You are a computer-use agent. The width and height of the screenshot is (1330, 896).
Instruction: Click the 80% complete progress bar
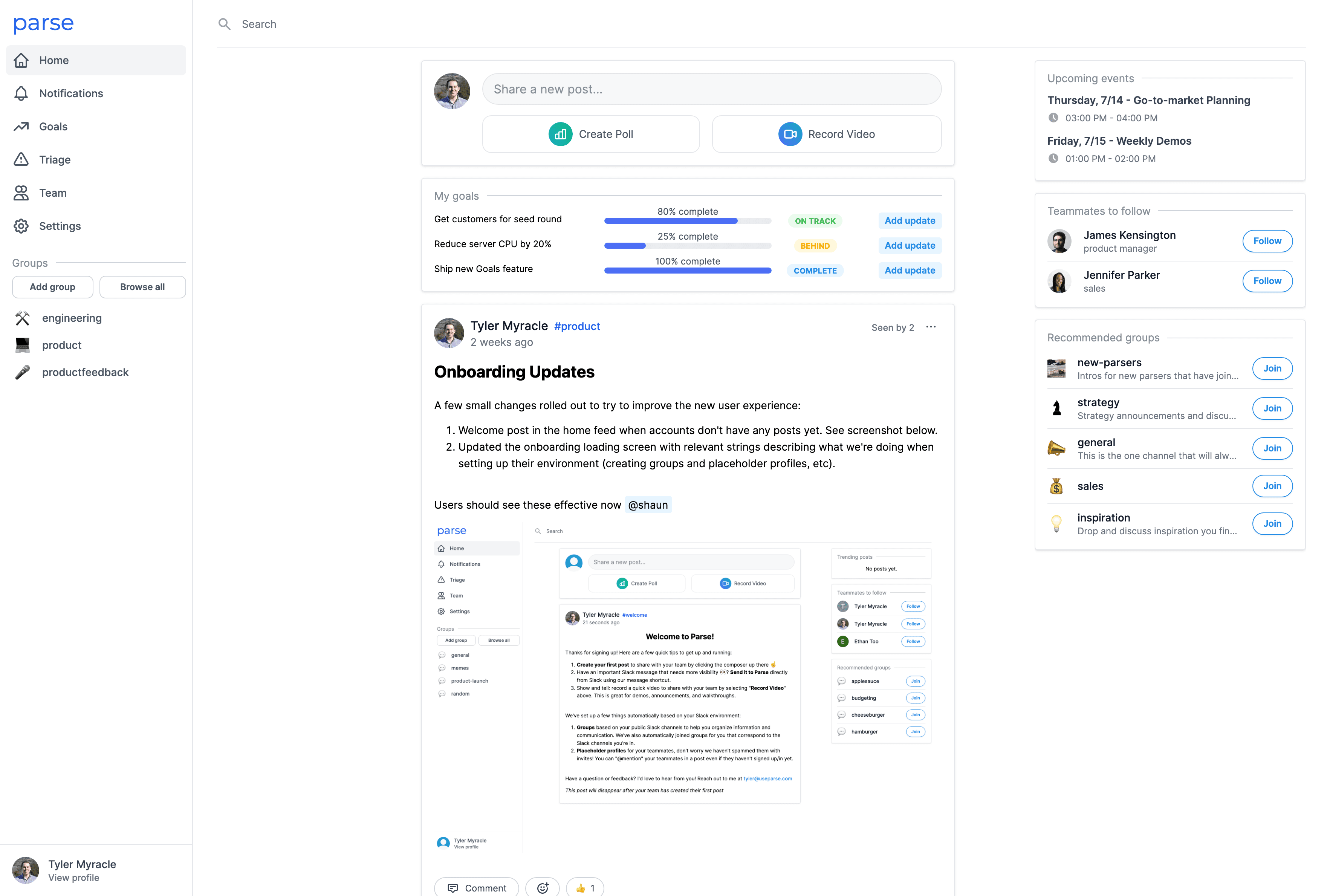[x=687, y=221]
